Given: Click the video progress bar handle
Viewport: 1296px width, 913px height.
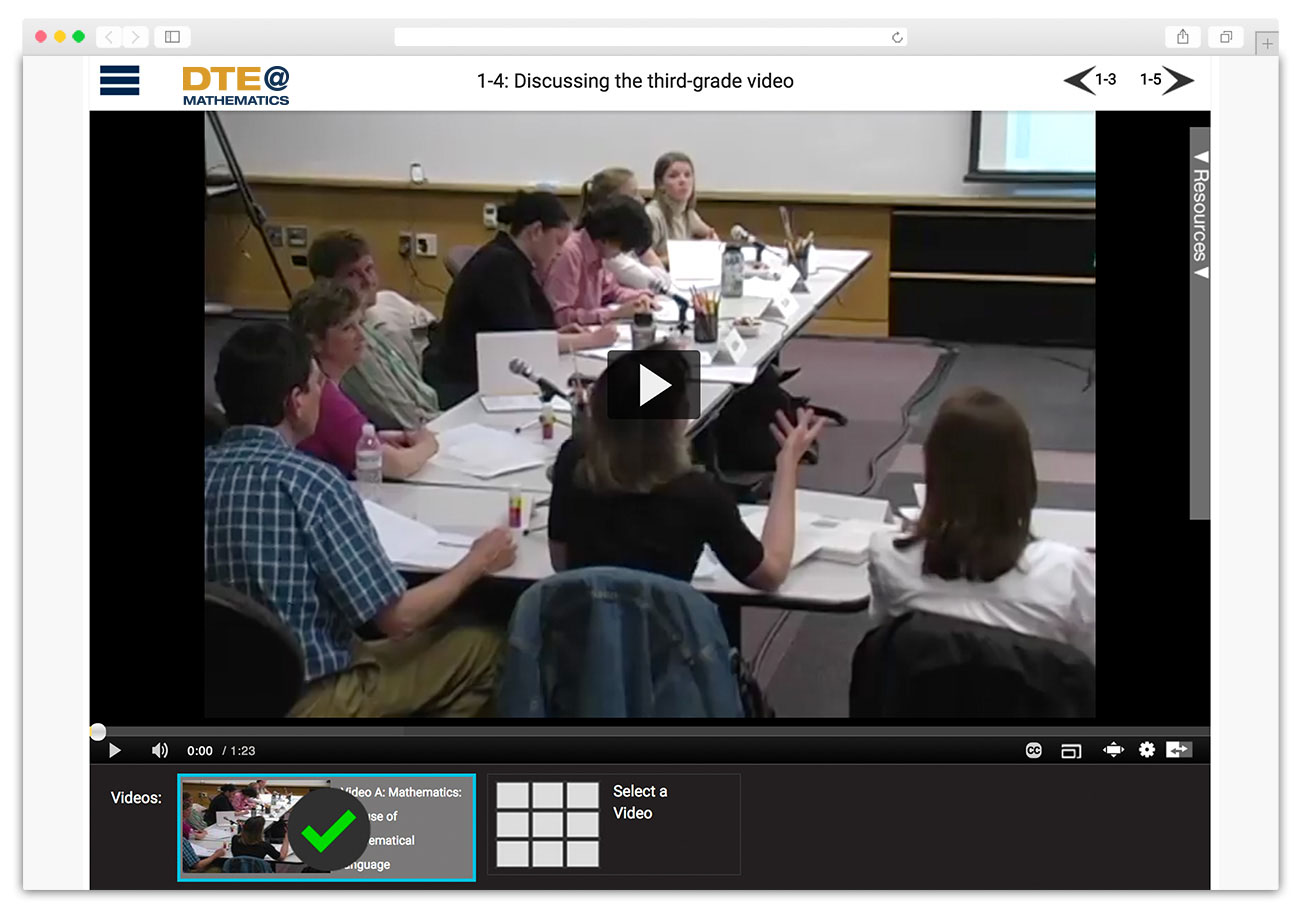Looking at the screenshot, I should (x=98, y=732).
